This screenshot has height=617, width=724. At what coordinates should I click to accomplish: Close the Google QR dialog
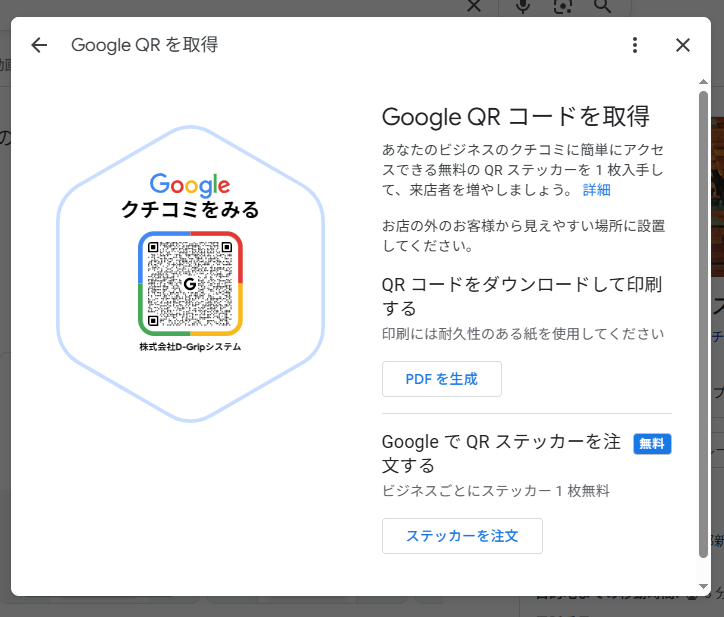683,45
